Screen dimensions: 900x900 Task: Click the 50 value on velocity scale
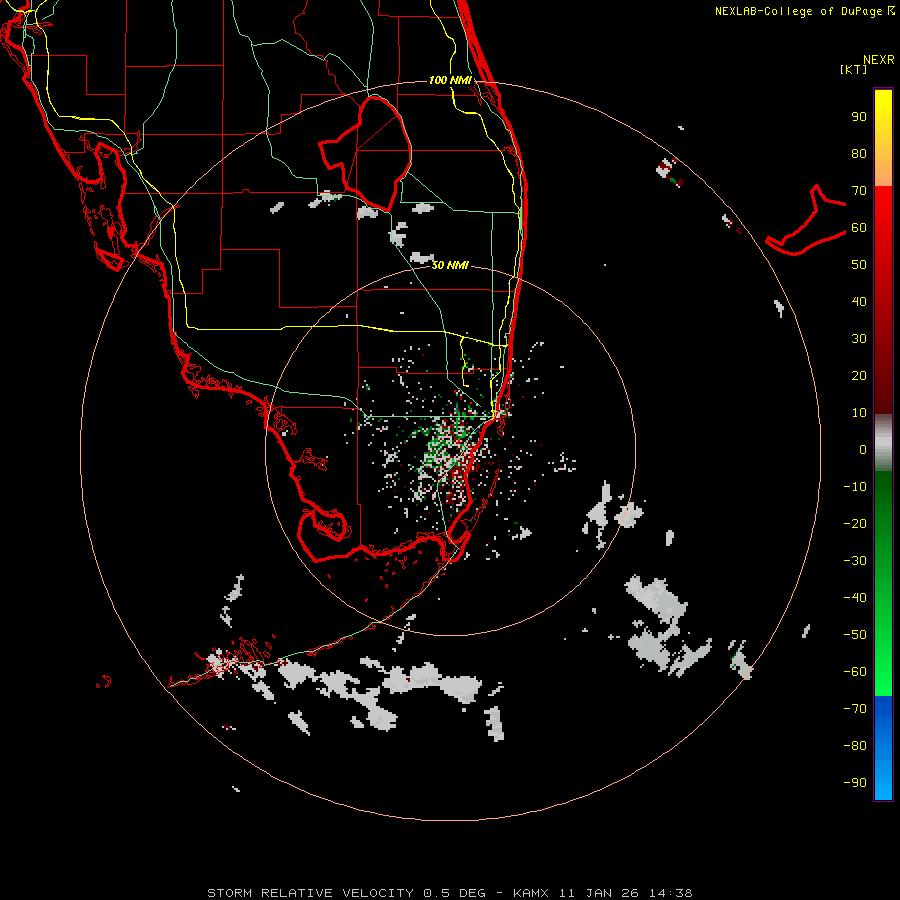(x=859, y=265)
